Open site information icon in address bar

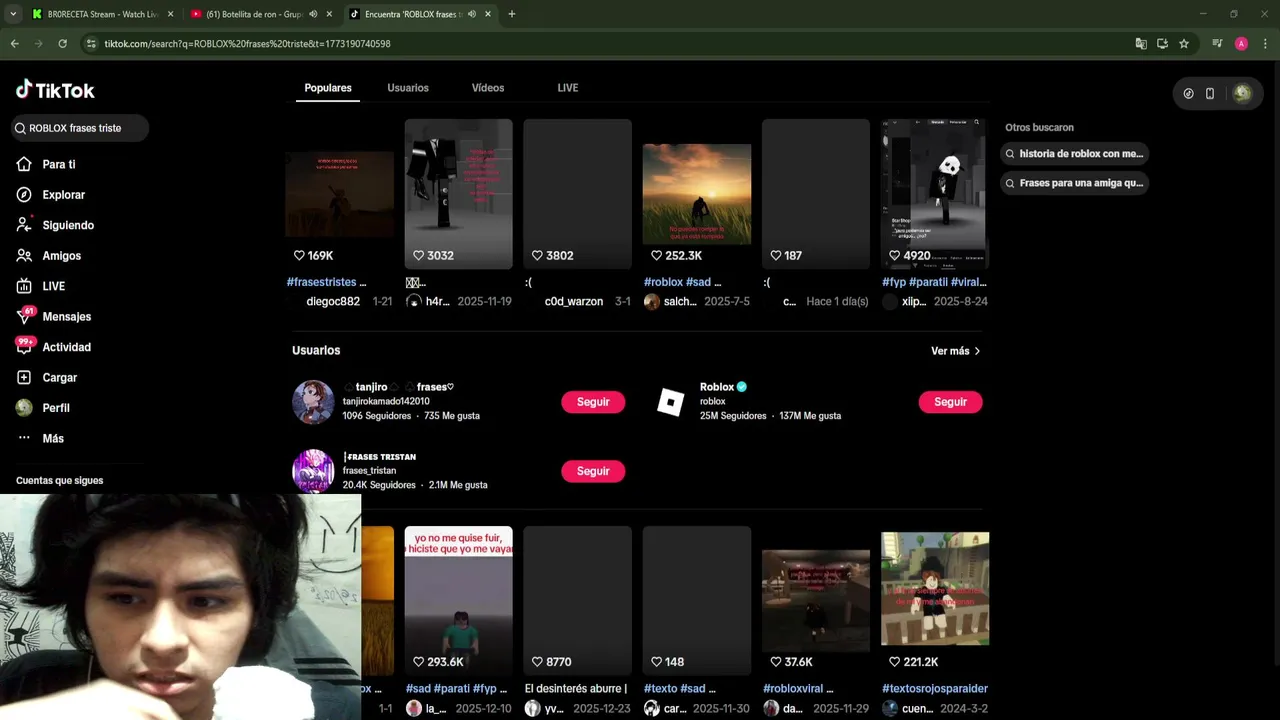pos(91,44)
